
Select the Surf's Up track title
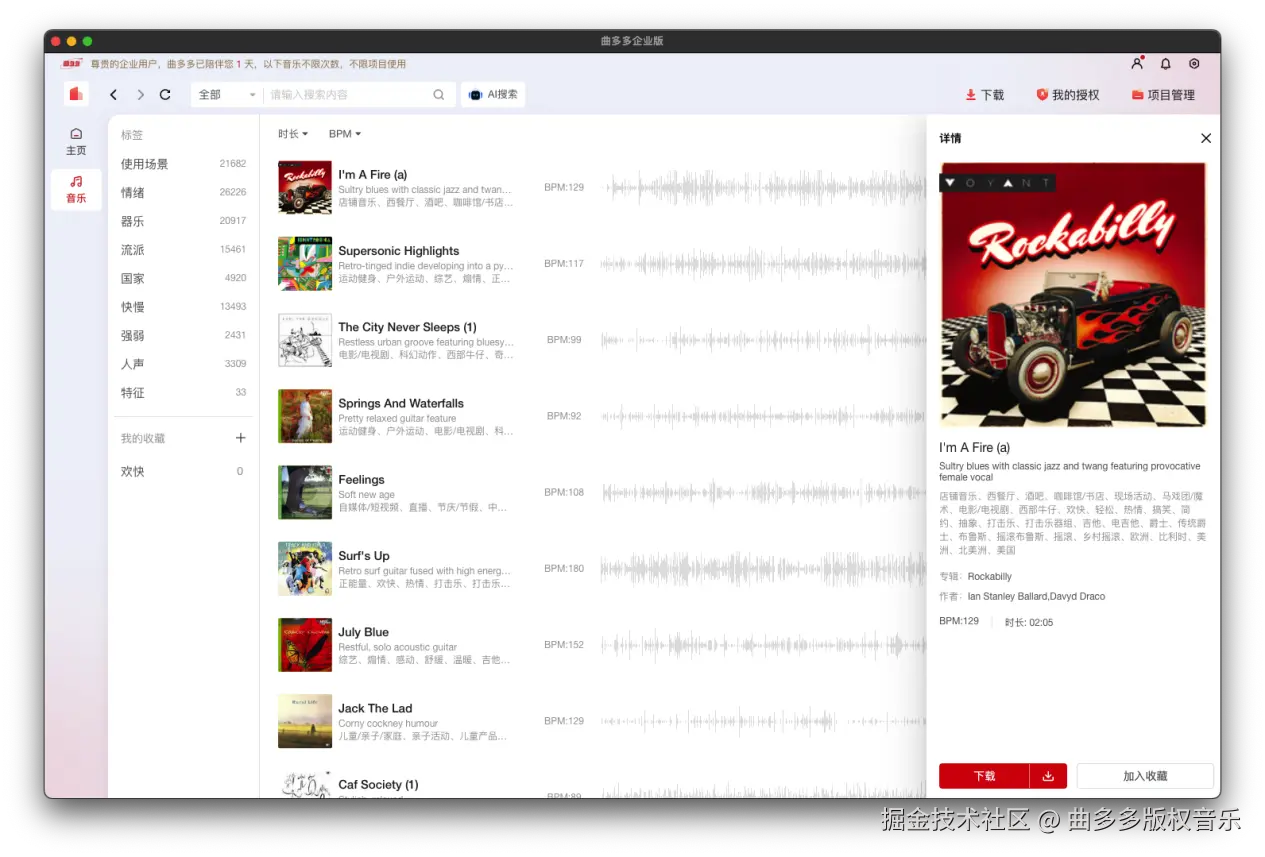[364, 556]
